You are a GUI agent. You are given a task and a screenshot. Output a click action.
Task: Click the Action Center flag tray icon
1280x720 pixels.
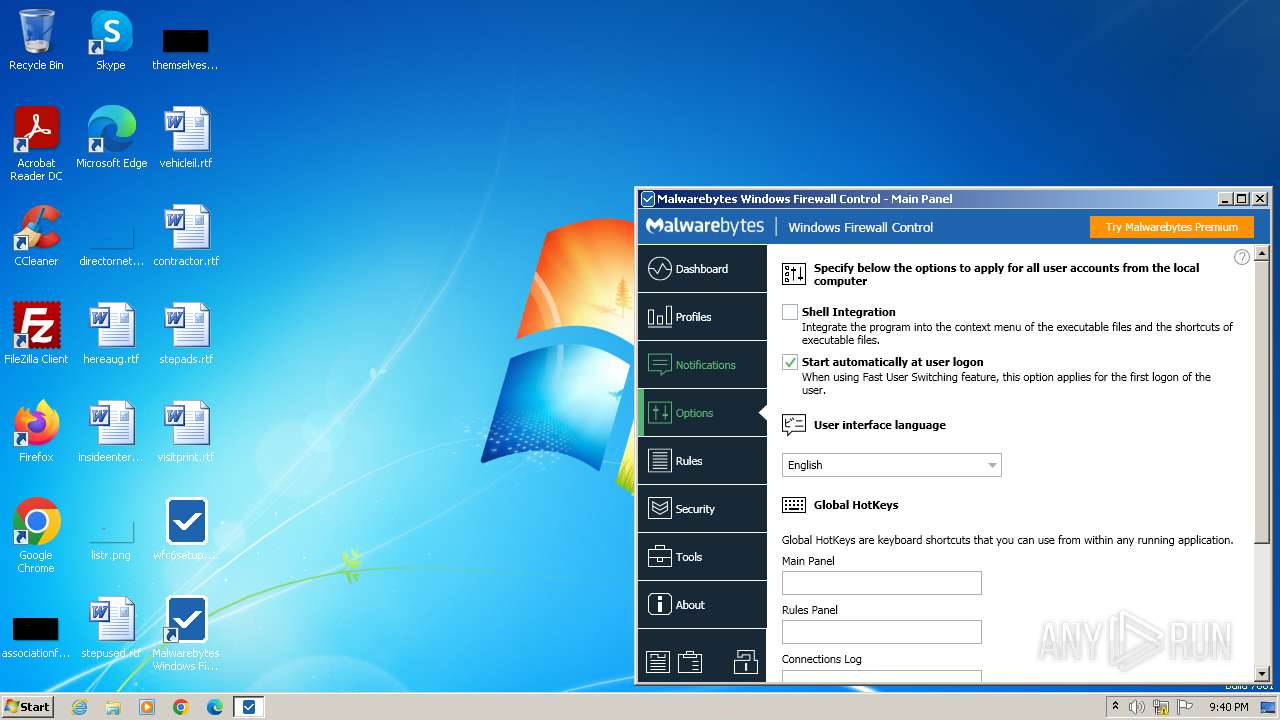point(1186,707)
